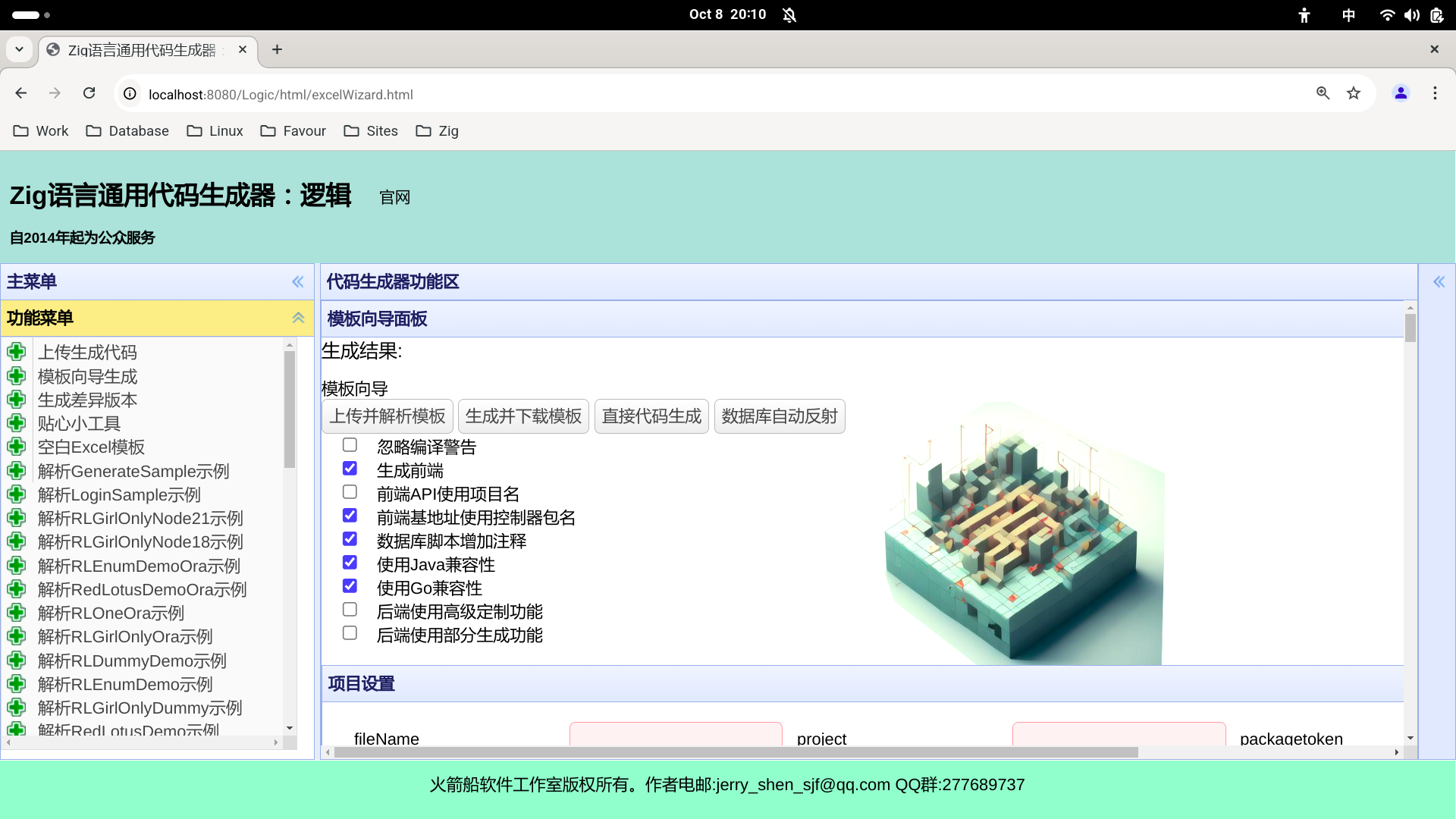The height and width of the screenshot is (819, 1456).
Task: Click the plus icon next to 空白Excel模板
Action: [x=17, y=447]
